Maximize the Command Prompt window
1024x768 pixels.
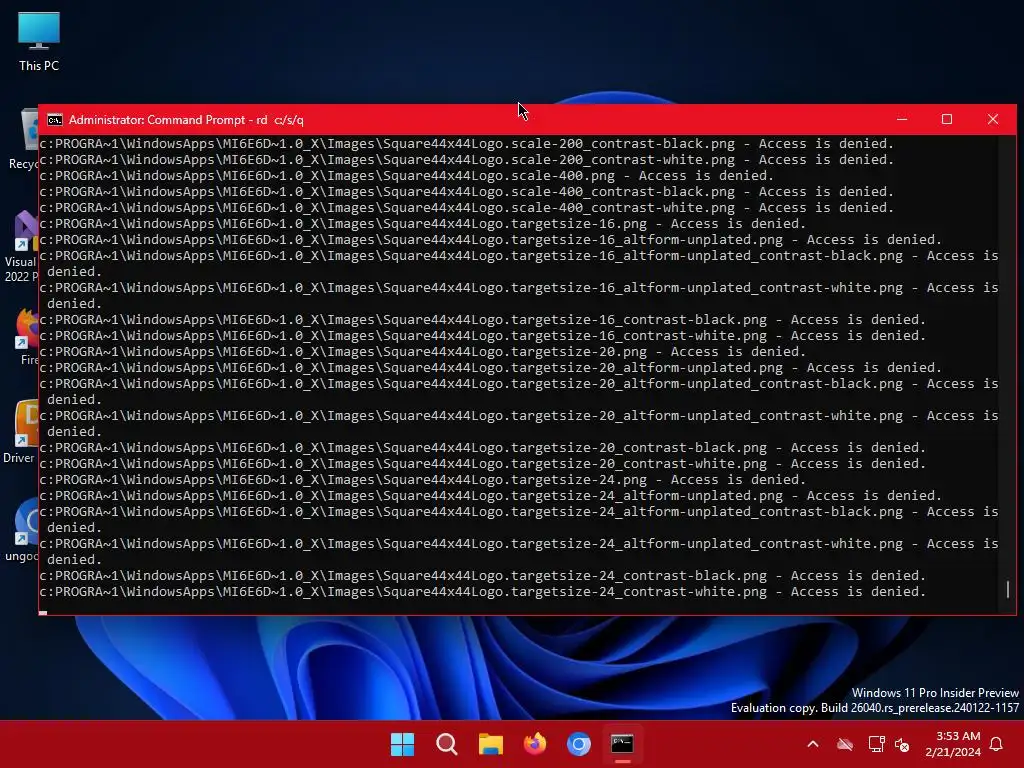(947, 120)
